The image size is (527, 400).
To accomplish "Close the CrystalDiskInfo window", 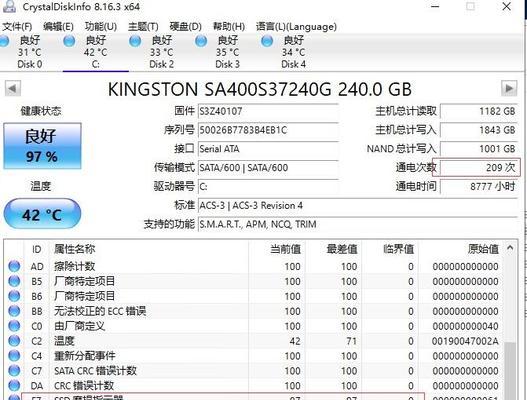I will tap(506, 6).
